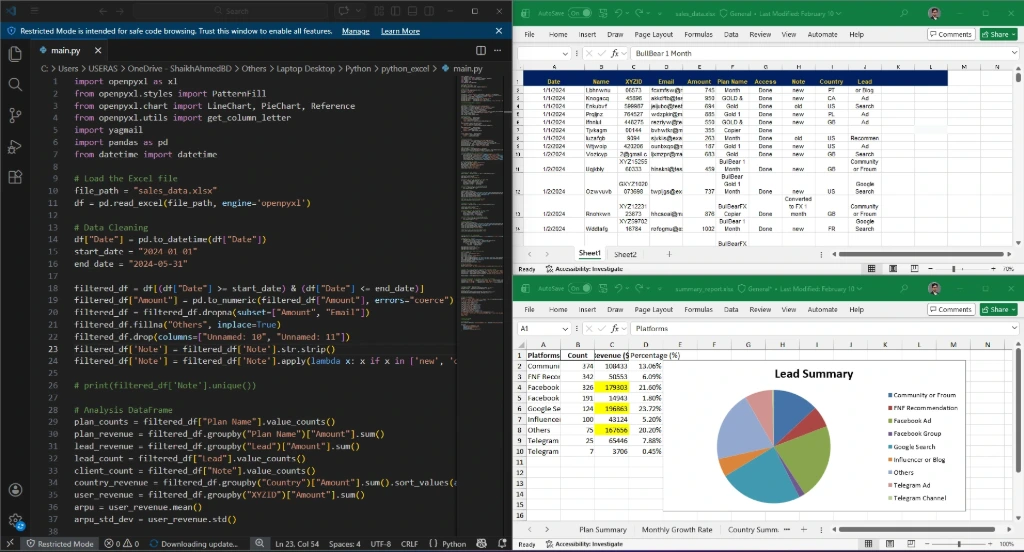Switch to the Sheet2 tab
This screenshot has height=552, width=1024.
624,255
